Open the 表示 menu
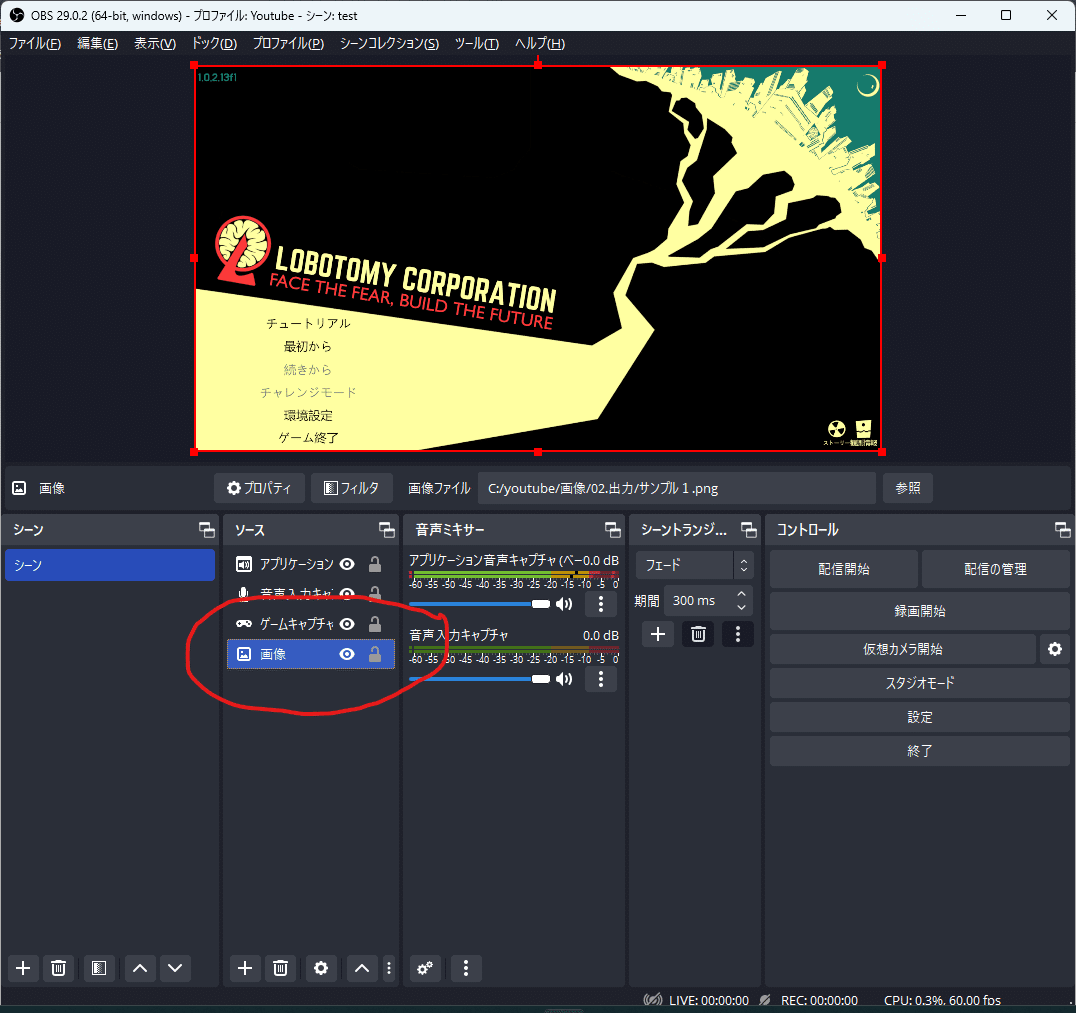 [154, 44]
